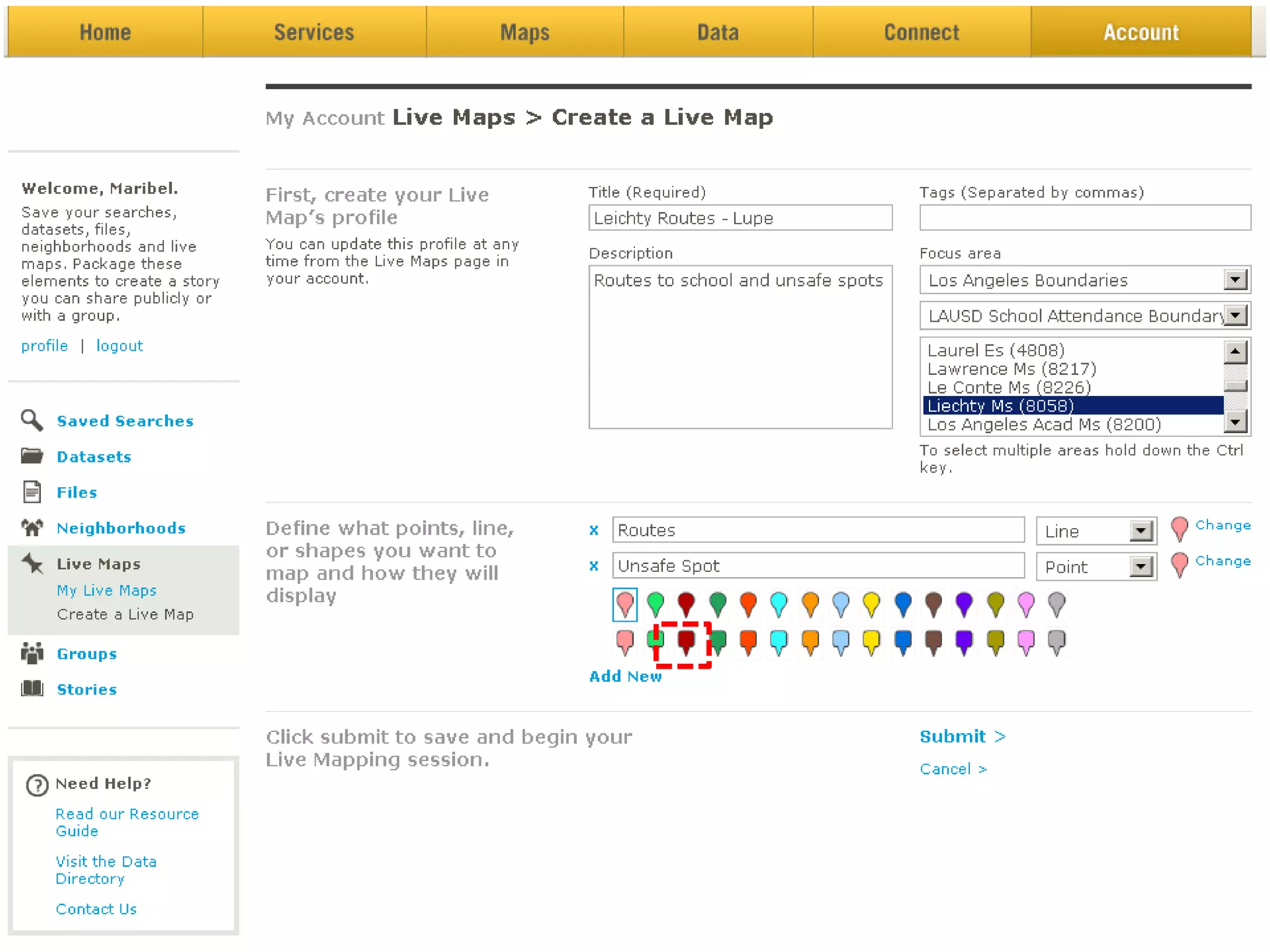Open the Line type dropdown for Routes
1270x952 pixels.
[x=1096, y=531]
